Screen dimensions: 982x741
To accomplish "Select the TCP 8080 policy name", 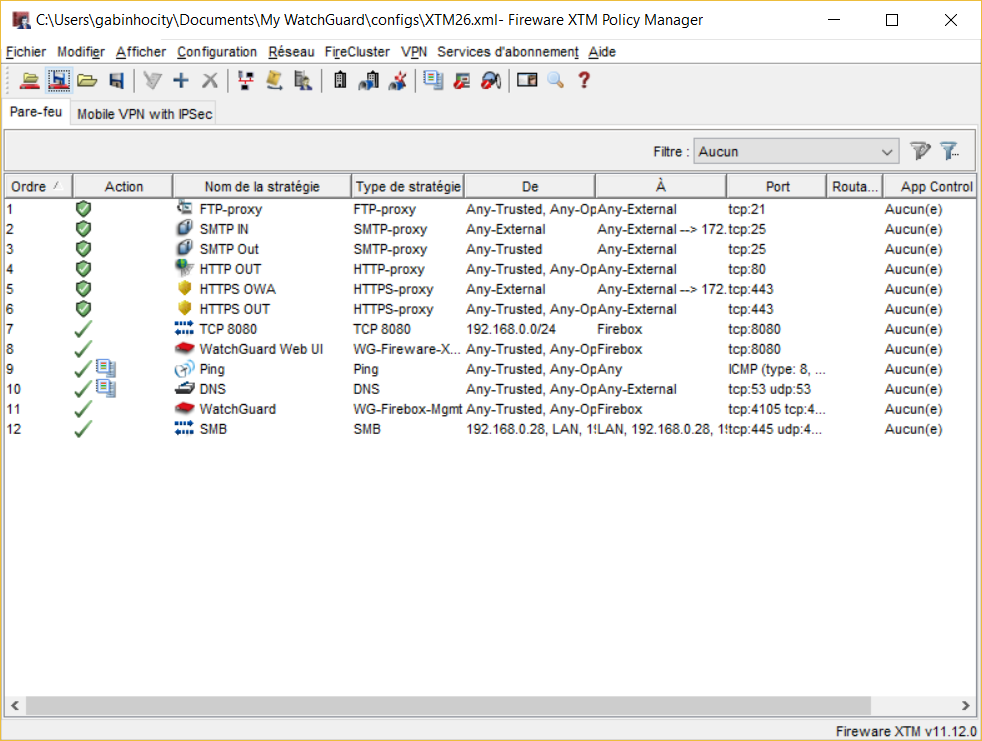I will [228, 329].
